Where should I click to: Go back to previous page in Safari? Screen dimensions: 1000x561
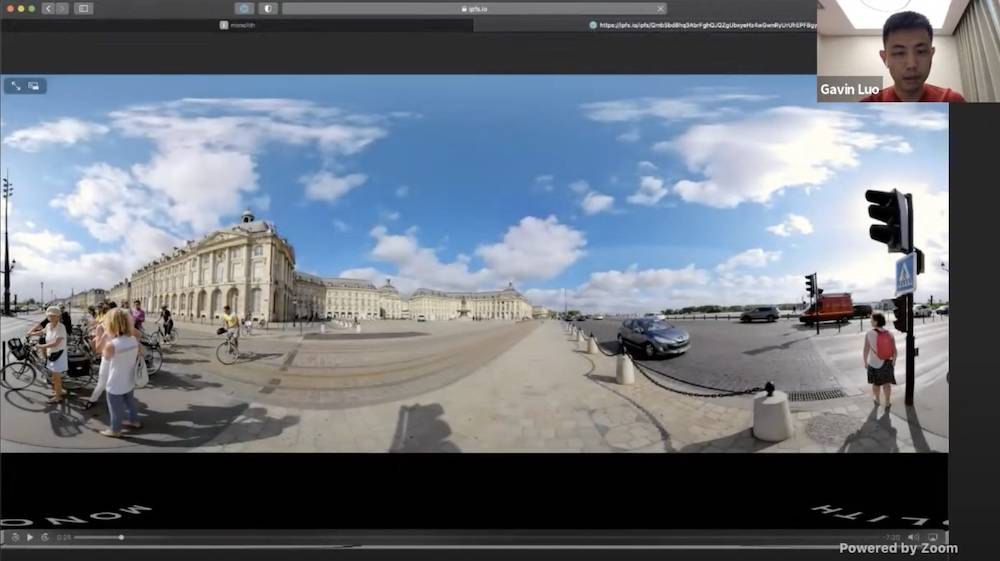47,8
